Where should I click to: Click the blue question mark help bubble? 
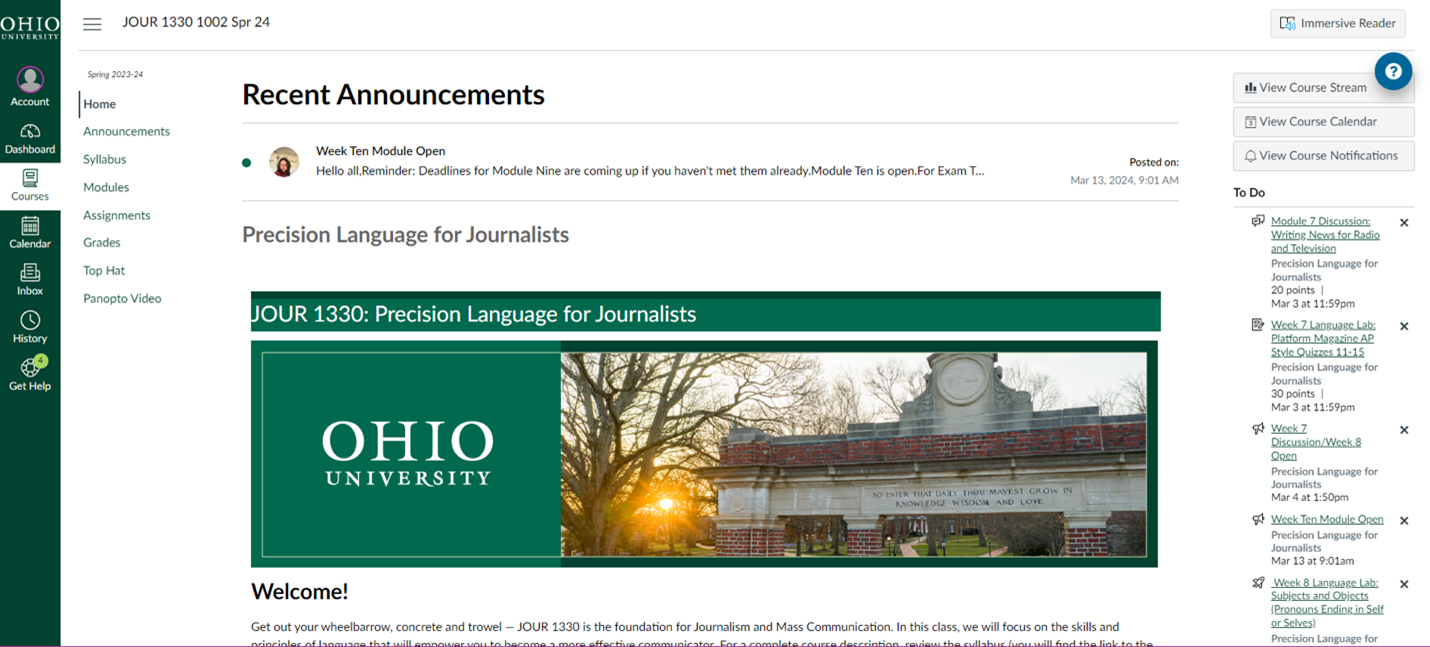pos(1392,72)
